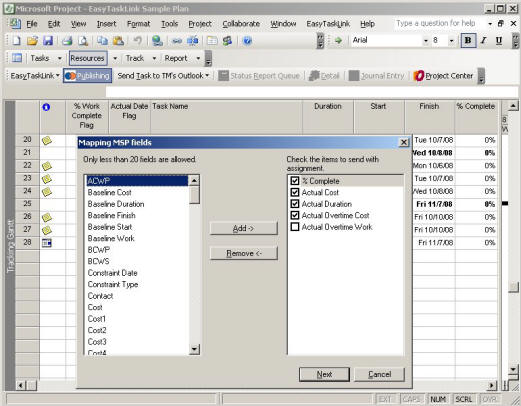This screenshot has height=406, width=521.
Task: Expand the Report guide dropdown arrow
Action: click(198, 58)
